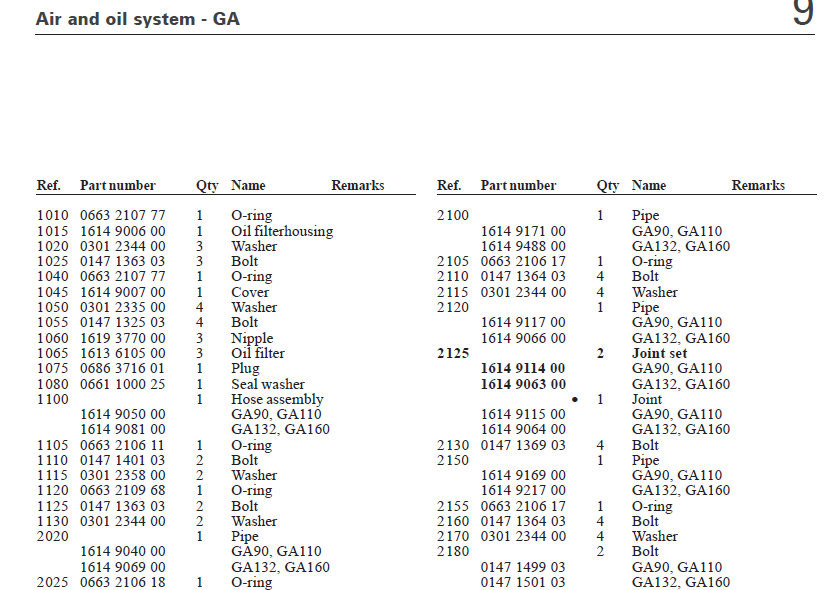
Task: Click part number 1614 9169 00
Action: pos(523,475)
